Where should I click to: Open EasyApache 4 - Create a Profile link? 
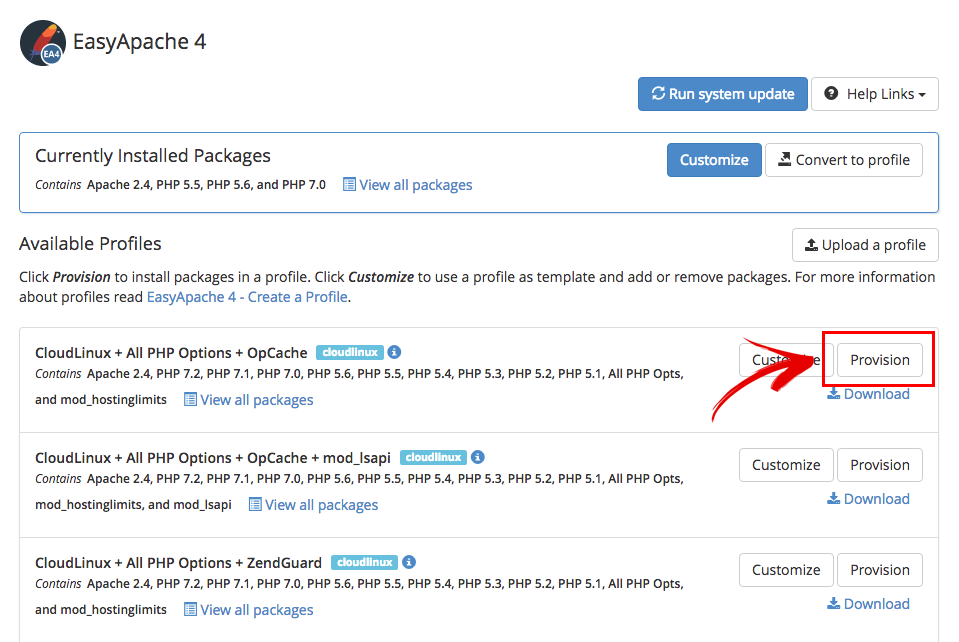pyautogui.click(x=247, y=297)
